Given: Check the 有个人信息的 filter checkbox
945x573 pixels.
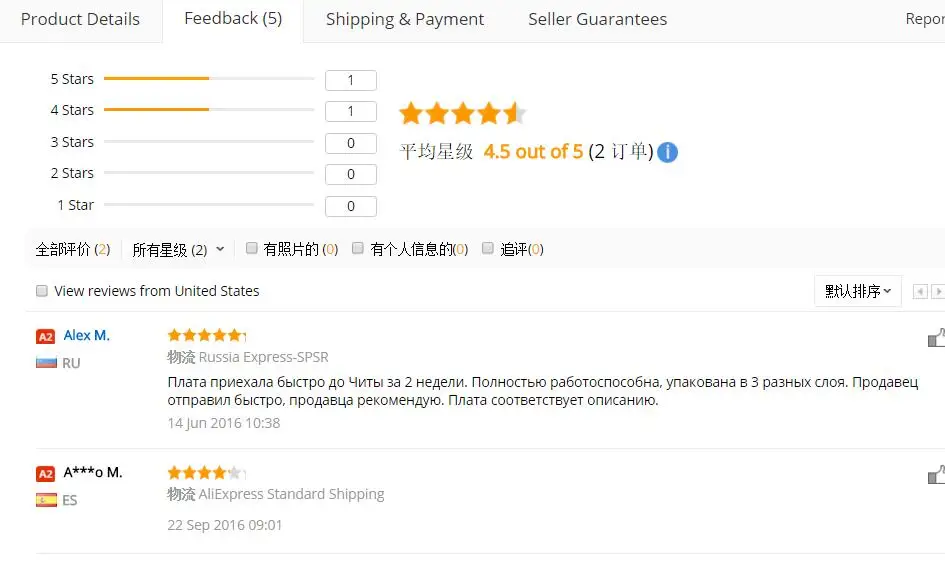Looking at the screenshot, I should (358, 248).
